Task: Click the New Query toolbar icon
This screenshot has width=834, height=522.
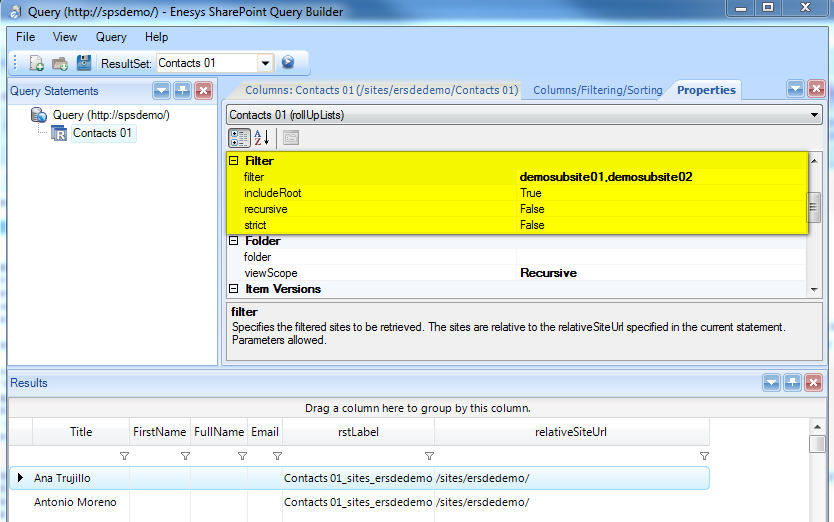Action: click(x=36, y=63)
